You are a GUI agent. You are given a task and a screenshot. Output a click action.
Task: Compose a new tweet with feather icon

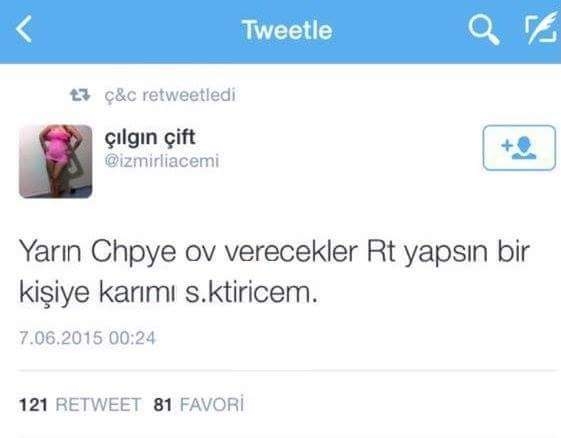(541, 28)
